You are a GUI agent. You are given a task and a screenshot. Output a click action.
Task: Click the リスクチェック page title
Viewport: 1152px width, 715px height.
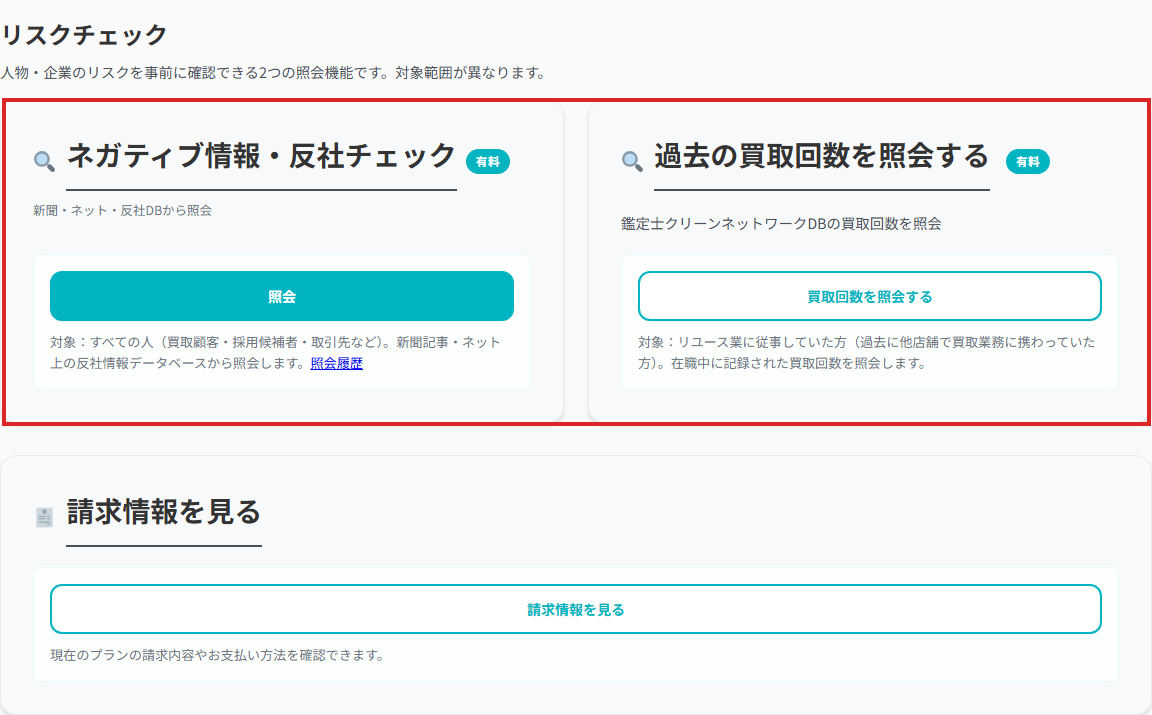click(84, 35)
